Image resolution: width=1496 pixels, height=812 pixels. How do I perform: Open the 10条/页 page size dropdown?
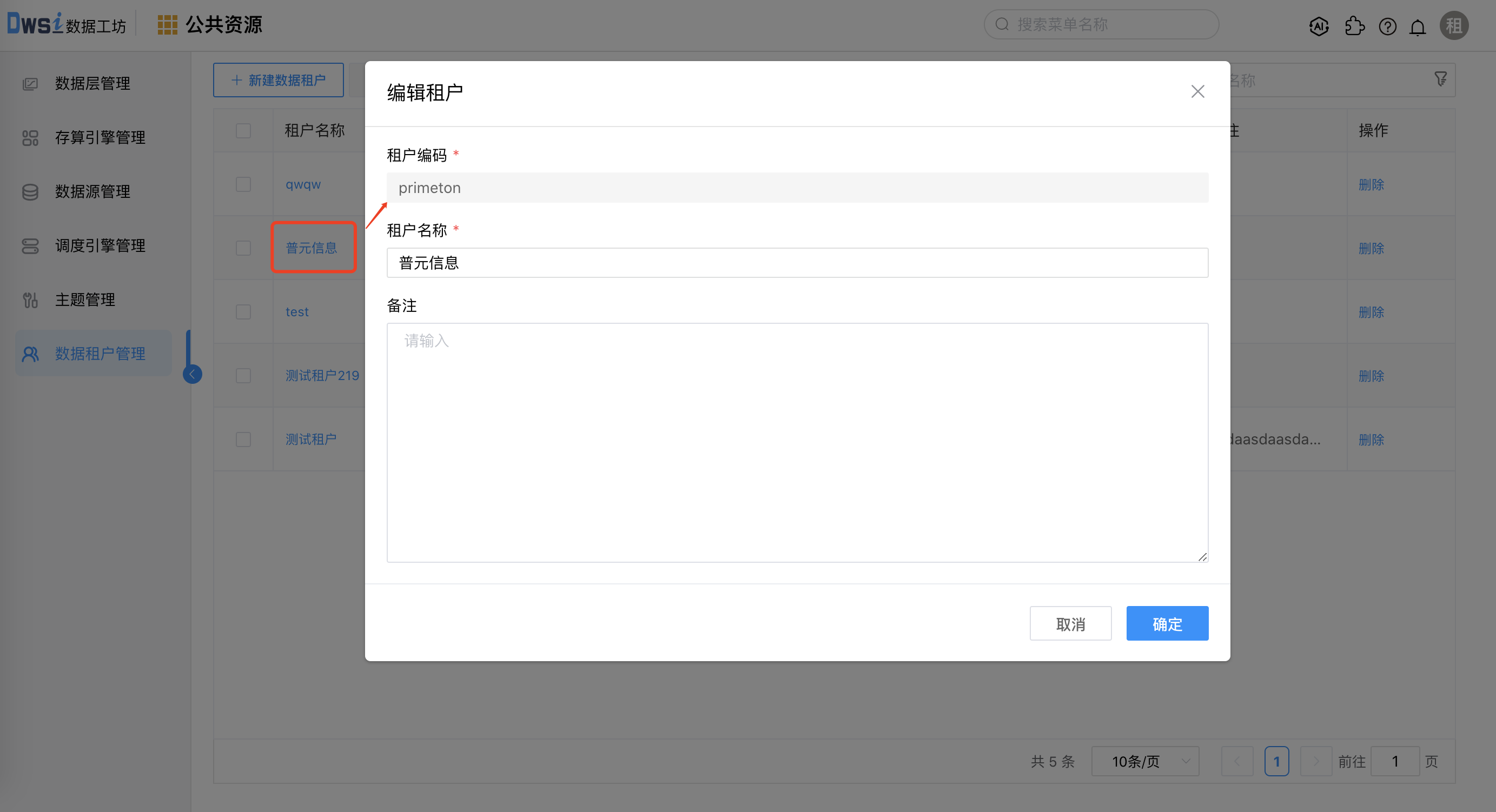pos(1144,761)
